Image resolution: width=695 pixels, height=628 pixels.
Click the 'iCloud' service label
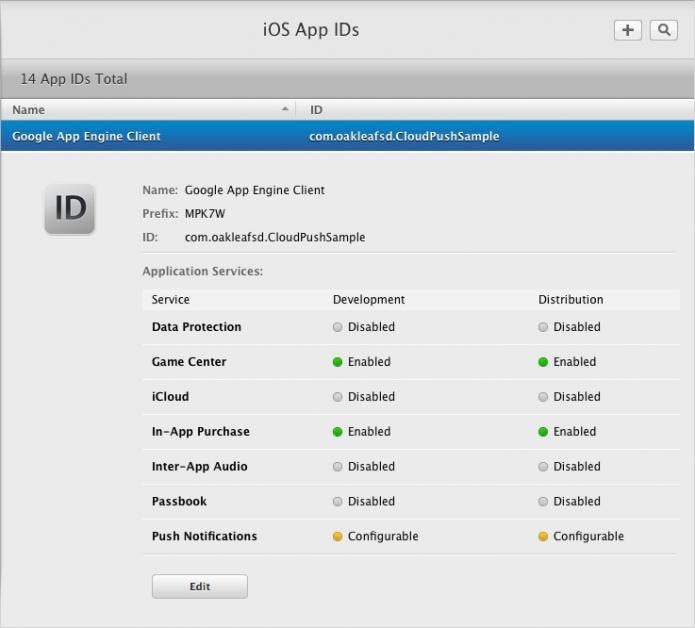tap(170, 397)
